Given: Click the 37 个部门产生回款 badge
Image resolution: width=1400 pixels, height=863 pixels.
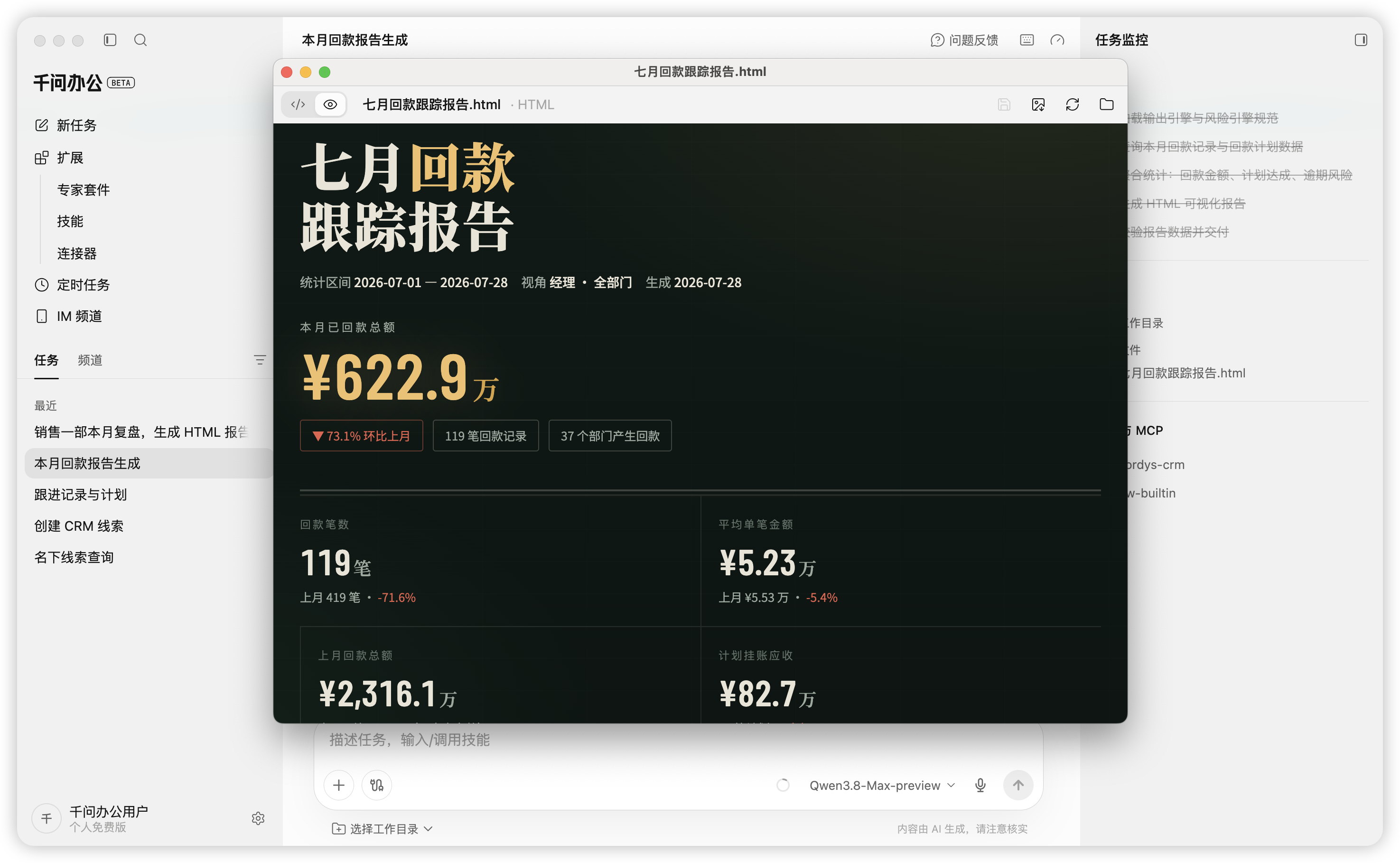Looking at the screenshot, I should [610, 436].
